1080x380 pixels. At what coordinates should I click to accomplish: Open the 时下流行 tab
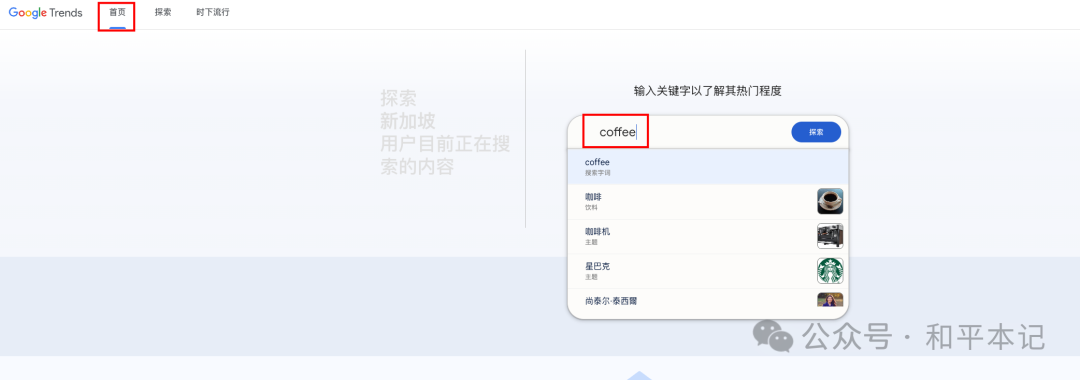point(213,13)
